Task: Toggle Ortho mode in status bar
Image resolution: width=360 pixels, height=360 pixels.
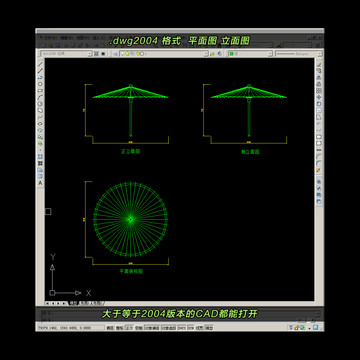Action: 129,328
